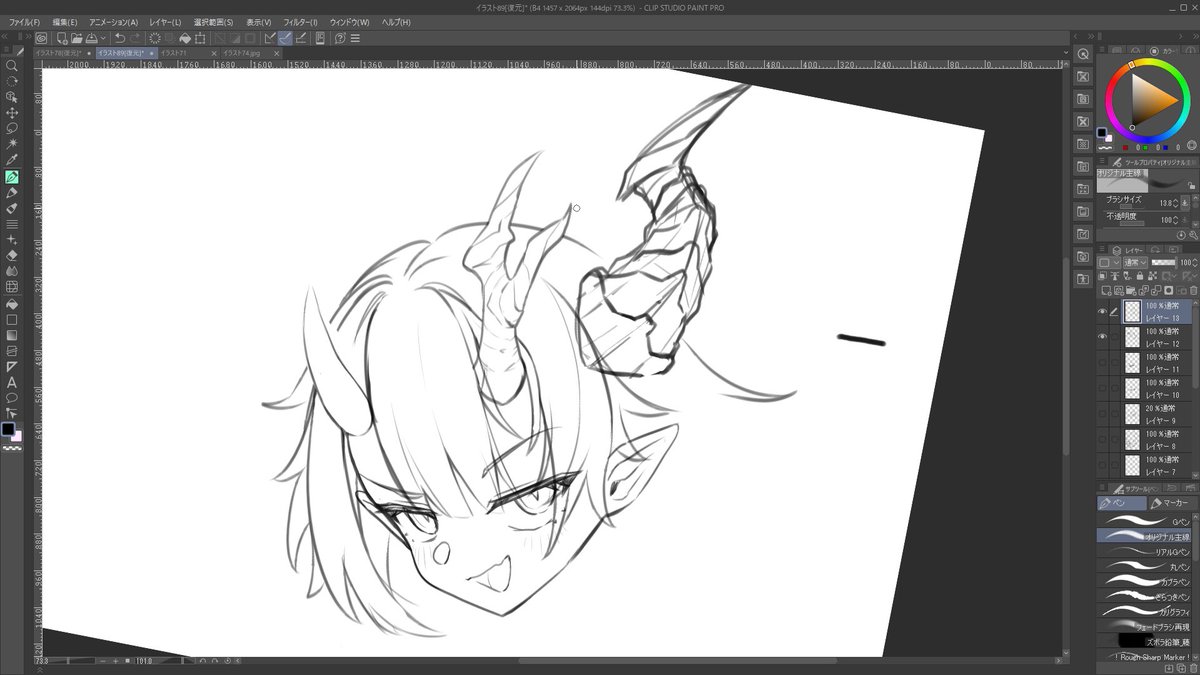The height and width of the screenshot is (675, 1200).
Task: Choose the Gペン brush
Action: 1144,522
